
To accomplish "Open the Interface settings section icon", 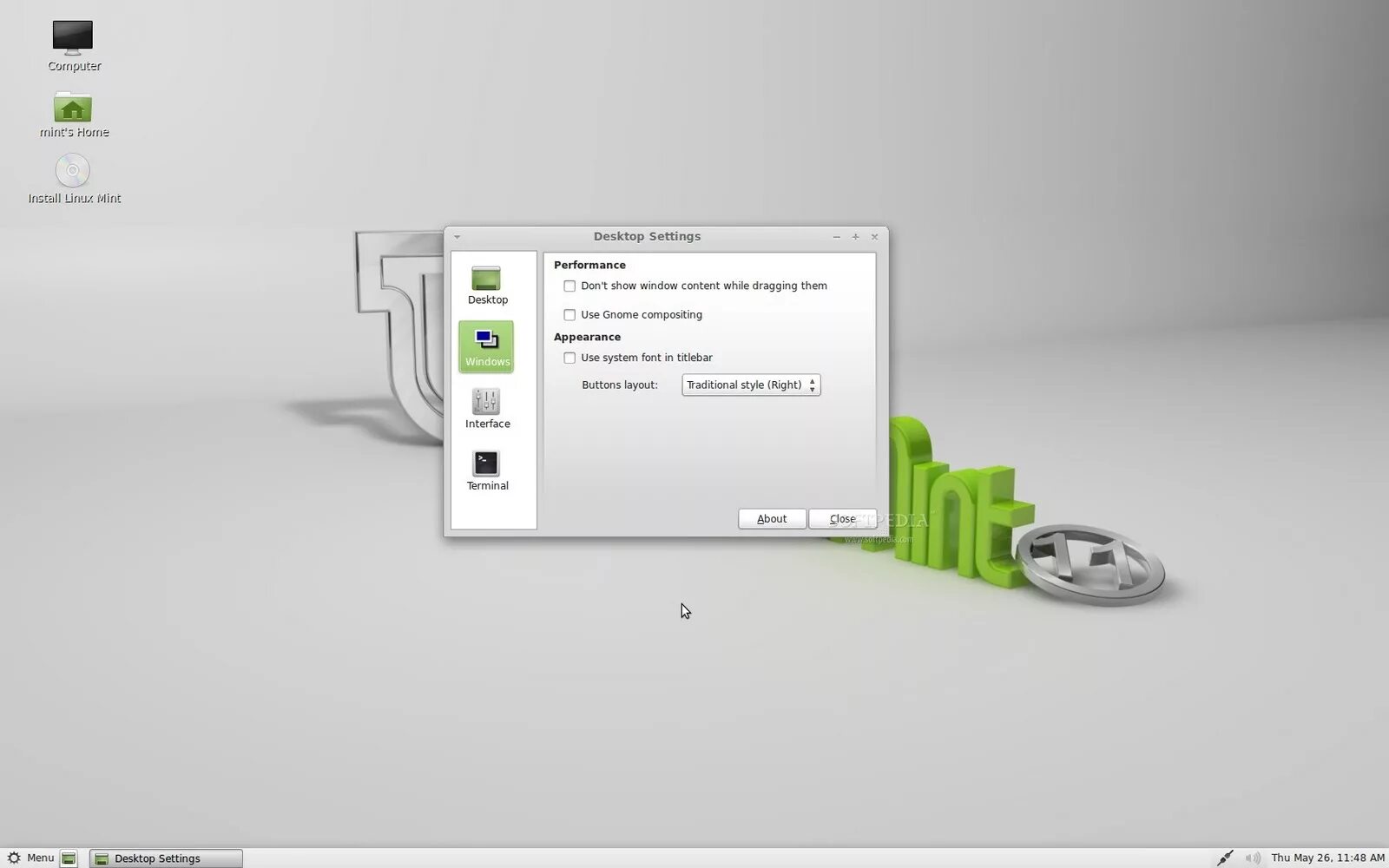I will pyautogui.click(x=487, y=409).
